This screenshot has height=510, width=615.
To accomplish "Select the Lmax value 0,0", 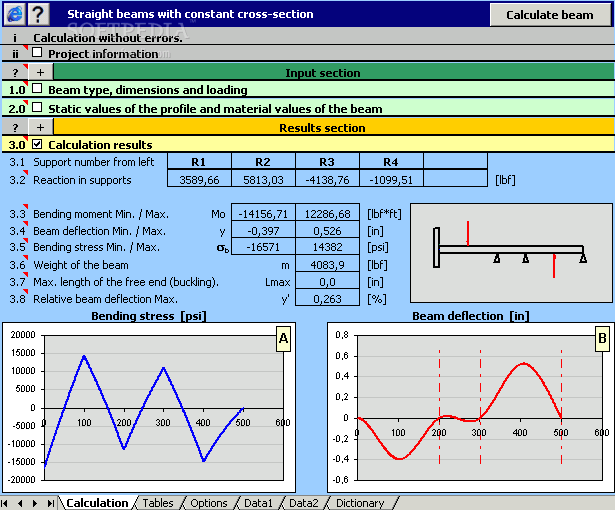I will (328, 282).
